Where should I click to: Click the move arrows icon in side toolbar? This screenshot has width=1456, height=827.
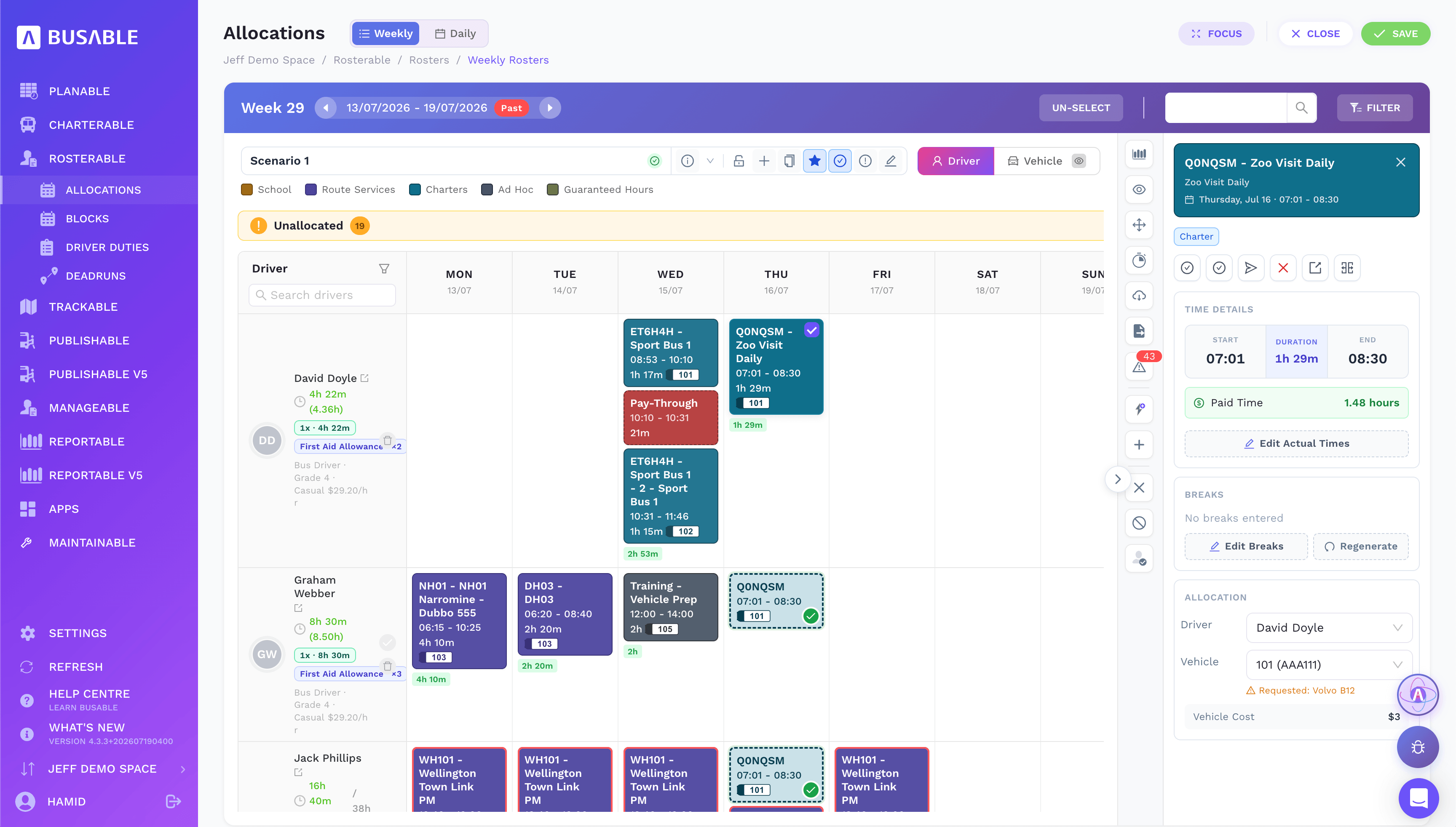pyautogui.click(x=1139, y=225)
